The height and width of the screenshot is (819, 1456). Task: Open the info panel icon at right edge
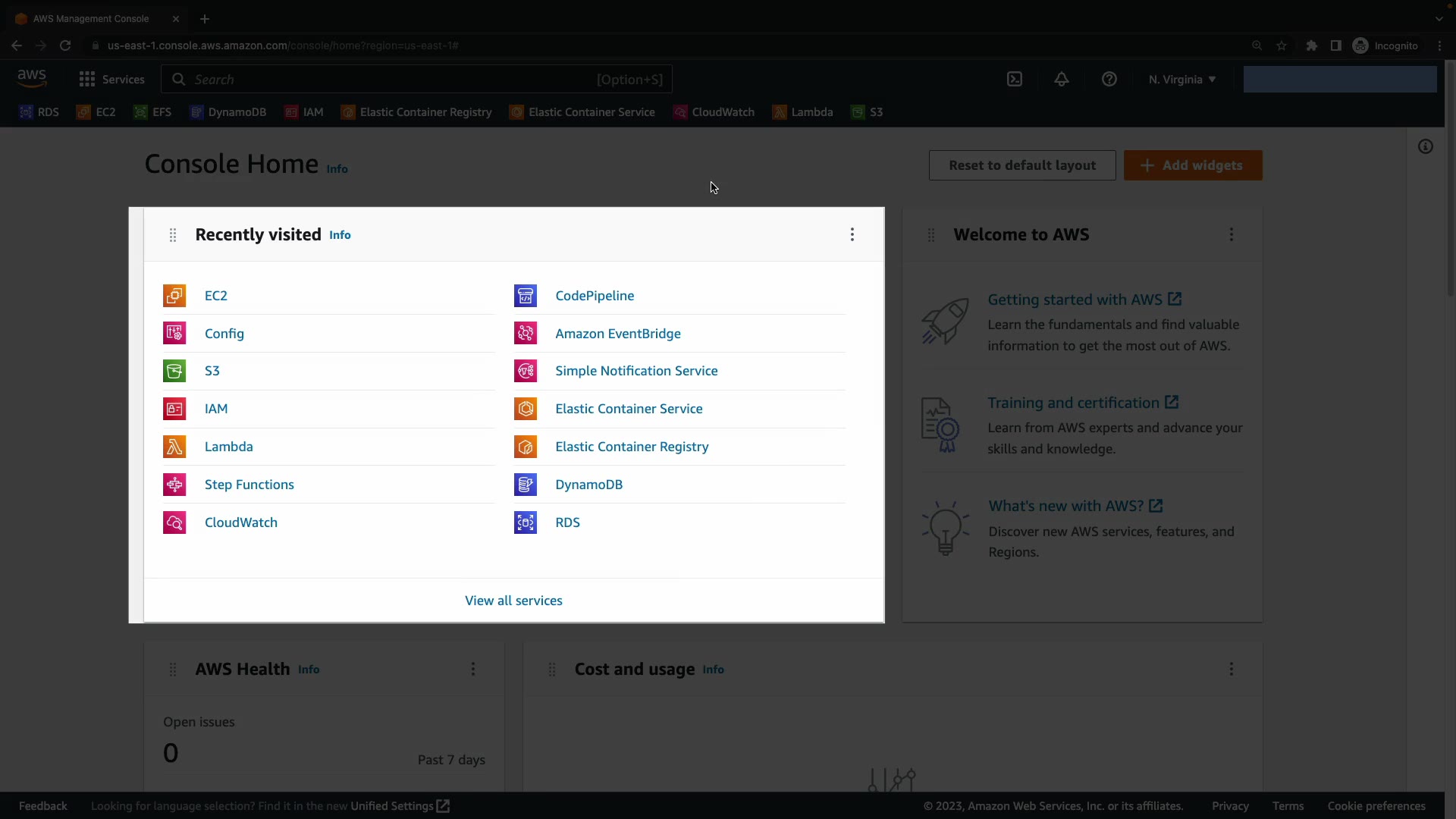tap(1426, 147)
